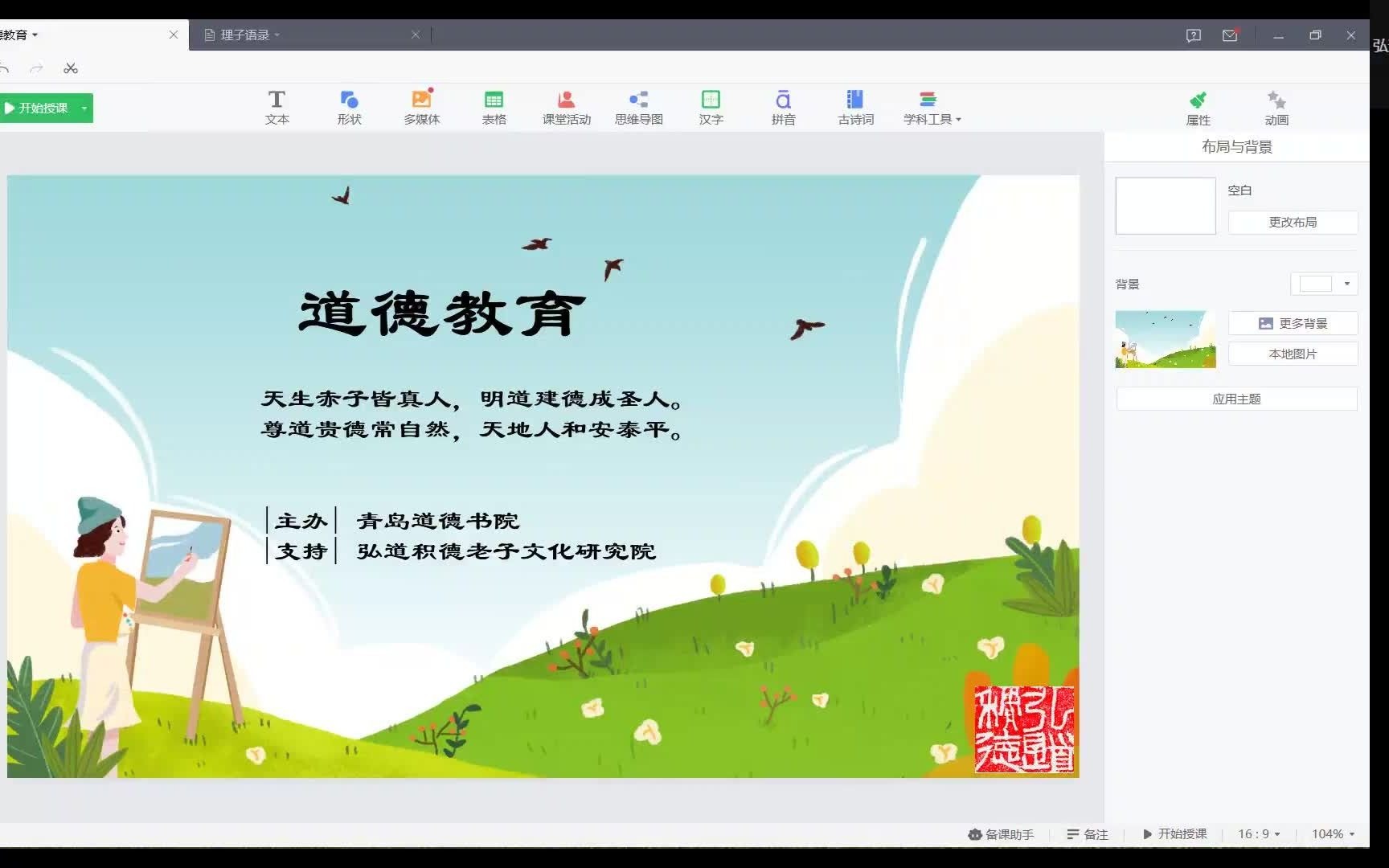Select the 道德教育 title on slide
Viewport: 1389px width, 868px height.
pos(441,313)
